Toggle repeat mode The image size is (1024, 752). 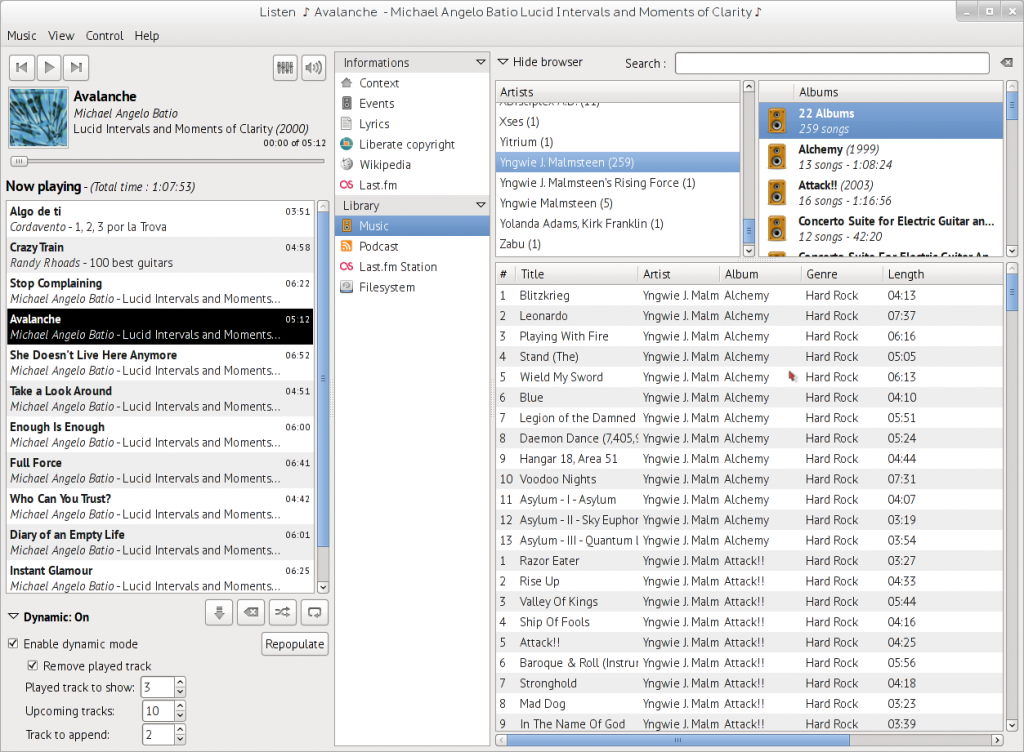314,612
